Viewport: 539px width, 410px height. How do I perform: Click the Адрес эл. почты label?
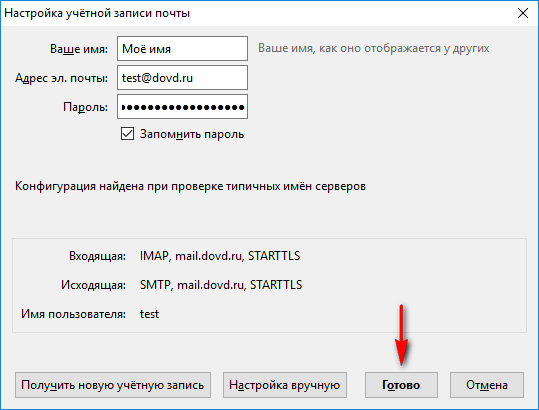point(61,78)
